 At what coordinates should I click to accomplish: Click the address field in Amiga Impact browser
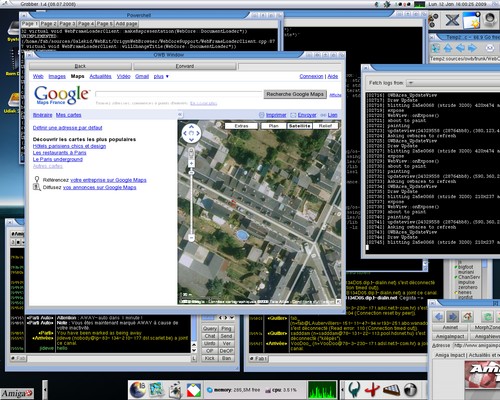point(477,346)
